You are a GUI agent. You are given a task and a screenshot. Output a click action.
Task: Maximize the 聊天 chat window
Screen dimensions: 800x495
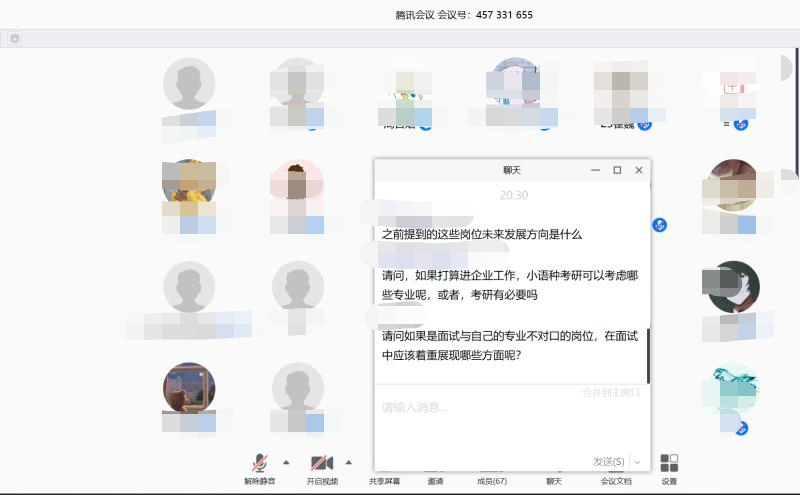pos(617,170)
